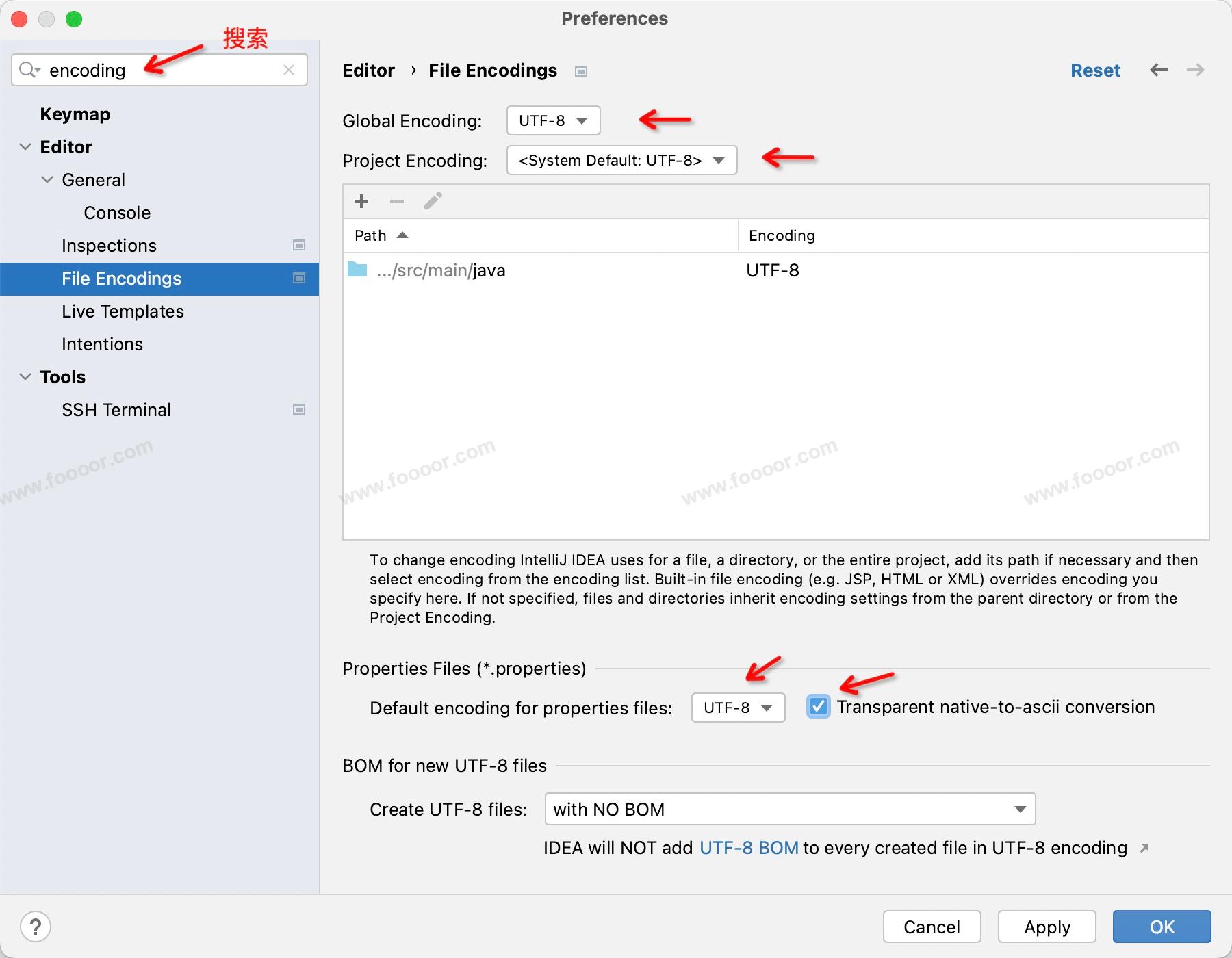Image resolution: width=1232 pixels, height=958 pixels.
Task: Open the Project Encoding dropdown
Action: coord(621,160)
